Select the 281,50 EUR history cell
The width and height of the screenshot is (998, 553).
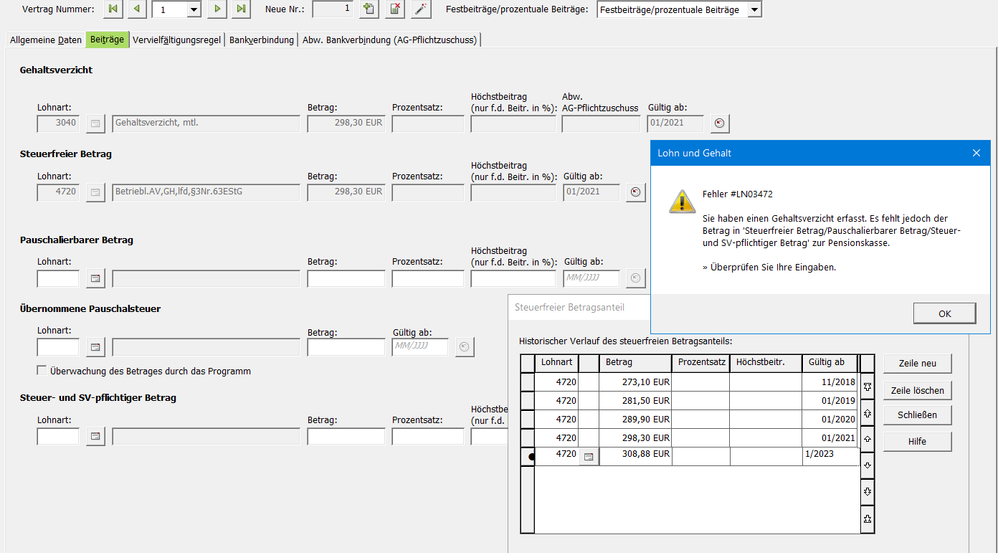635,401
